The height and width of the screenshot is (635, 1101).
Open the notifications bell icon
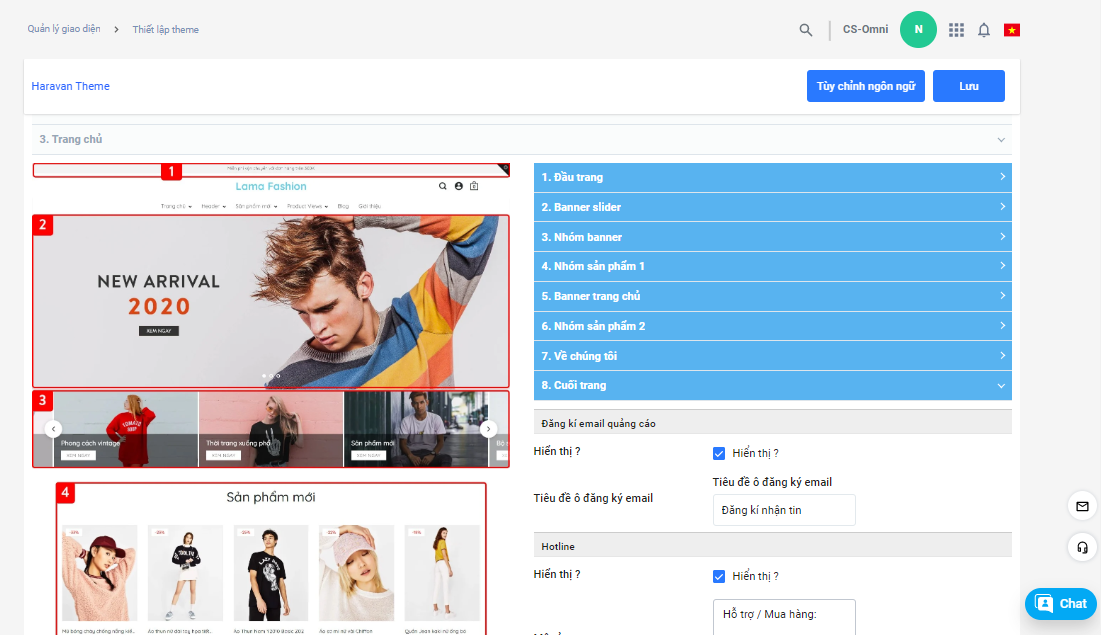984,30
